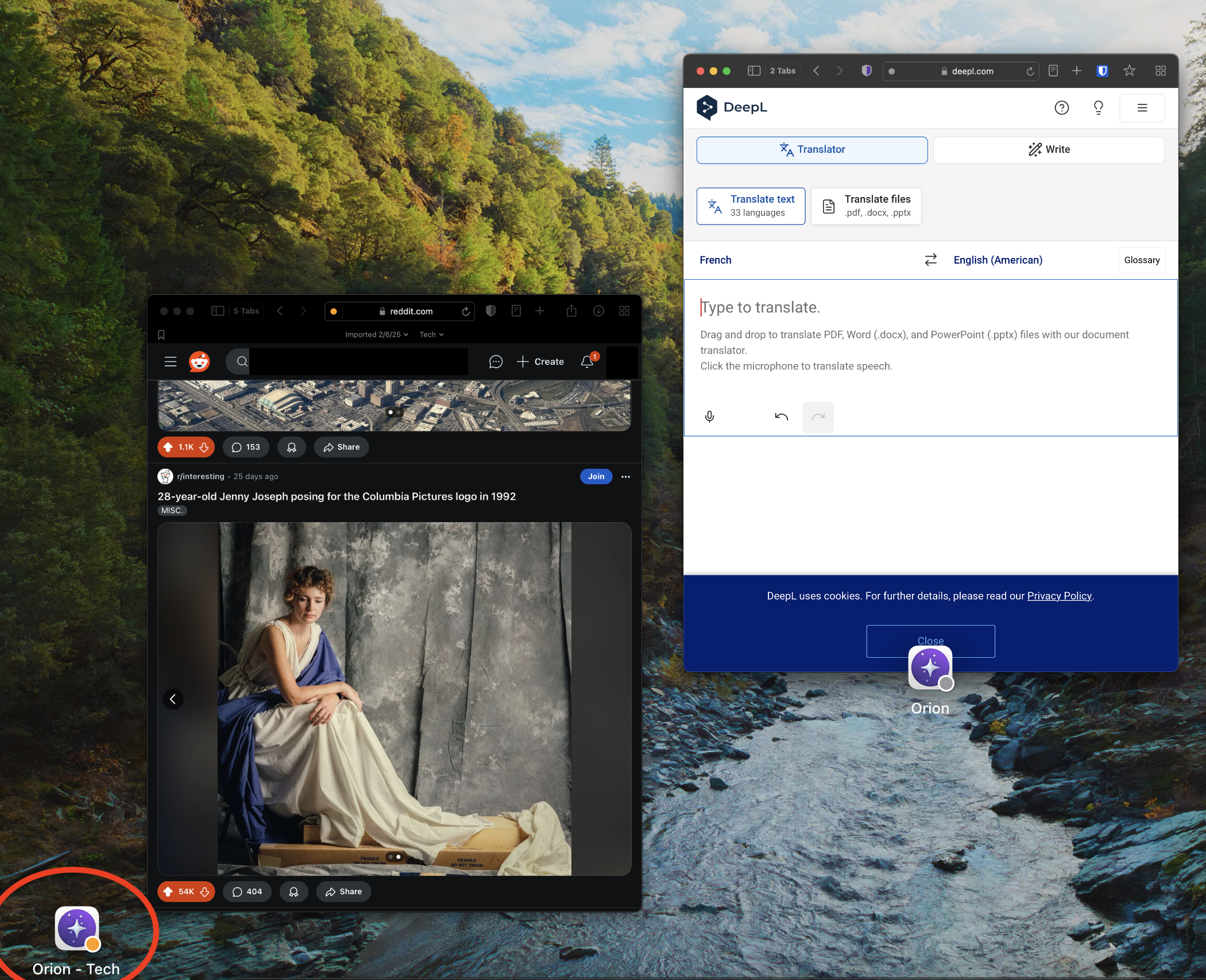The image size is (1206, 980).
Task: Open Reddit notifications bell
Action: point(587,361)
